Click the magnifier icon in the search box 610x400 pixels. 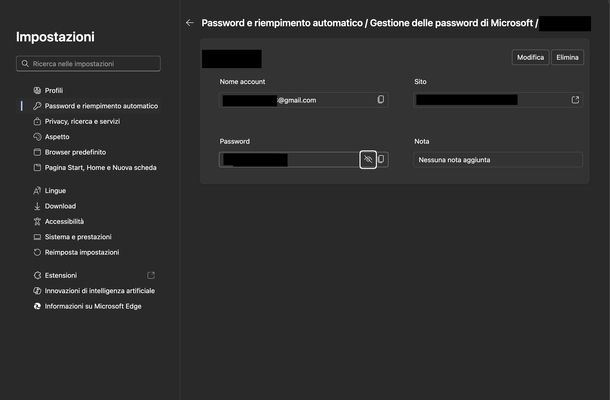pos(25,63)
